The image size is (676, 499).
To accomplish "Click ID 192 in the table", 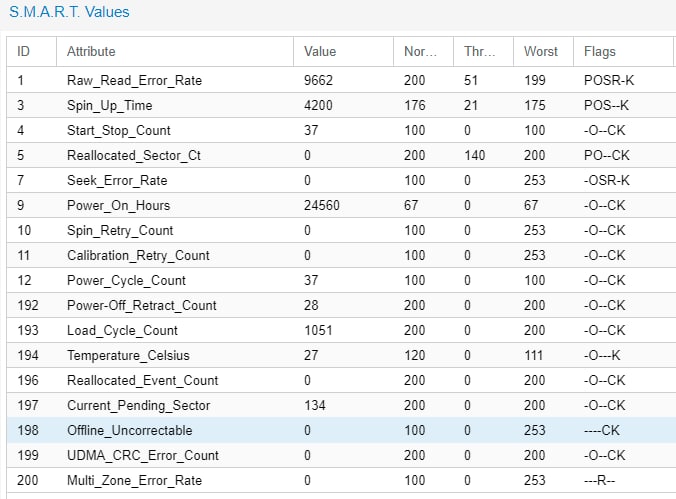I will tap(28, 305).
